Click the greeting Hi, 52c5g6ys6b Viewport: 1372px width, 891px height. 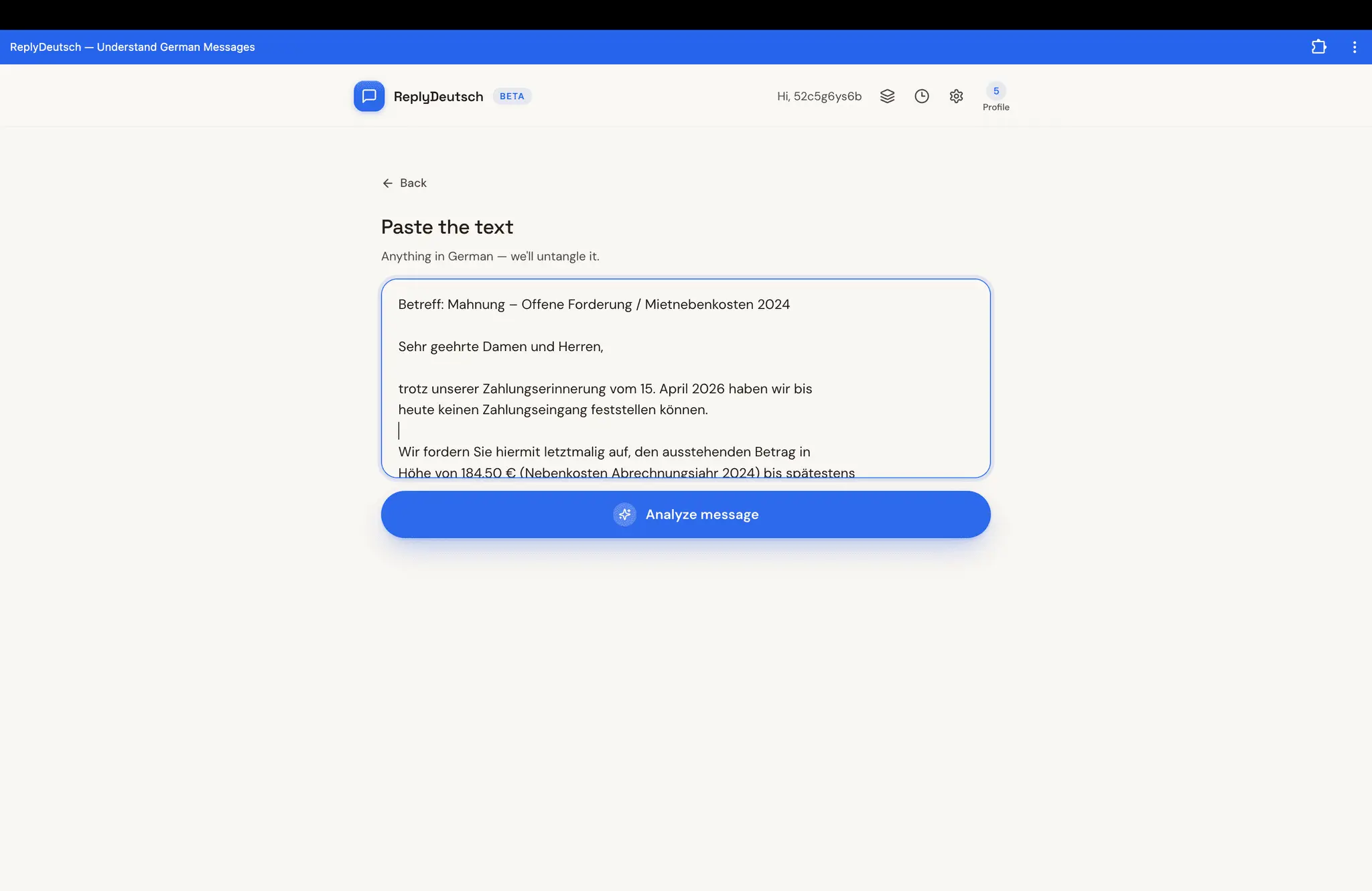click(x=819, y=96)
